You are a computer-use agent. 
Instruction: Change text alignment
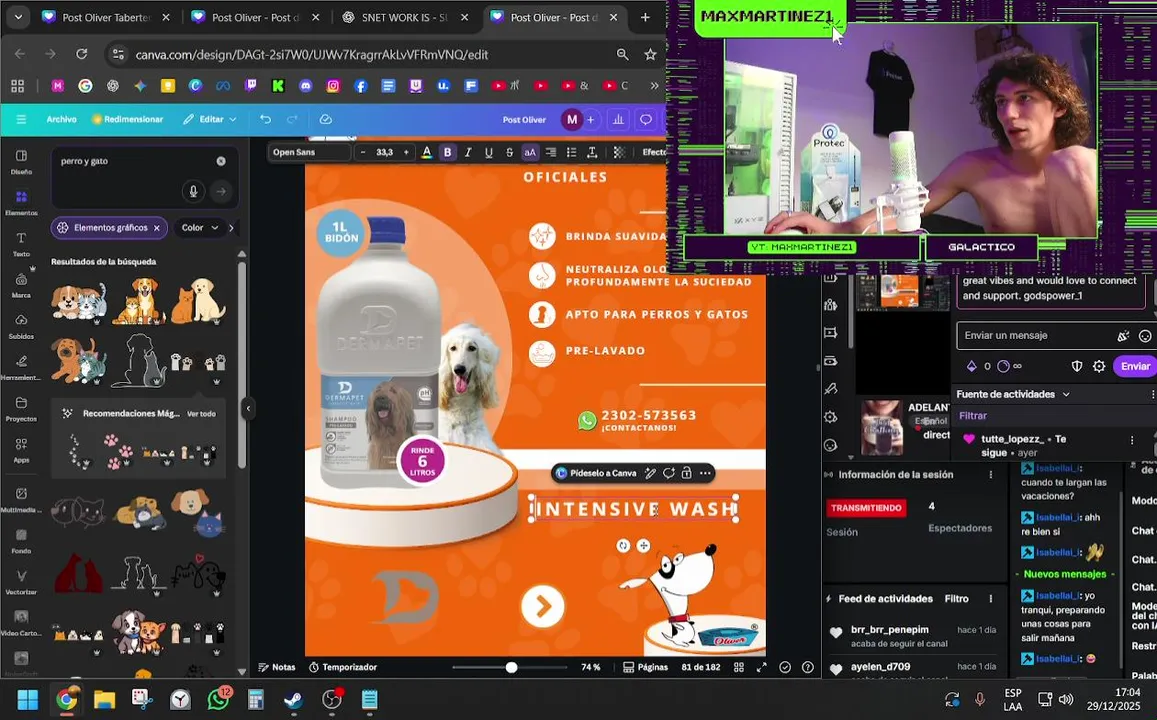click(x=550, y=153)
